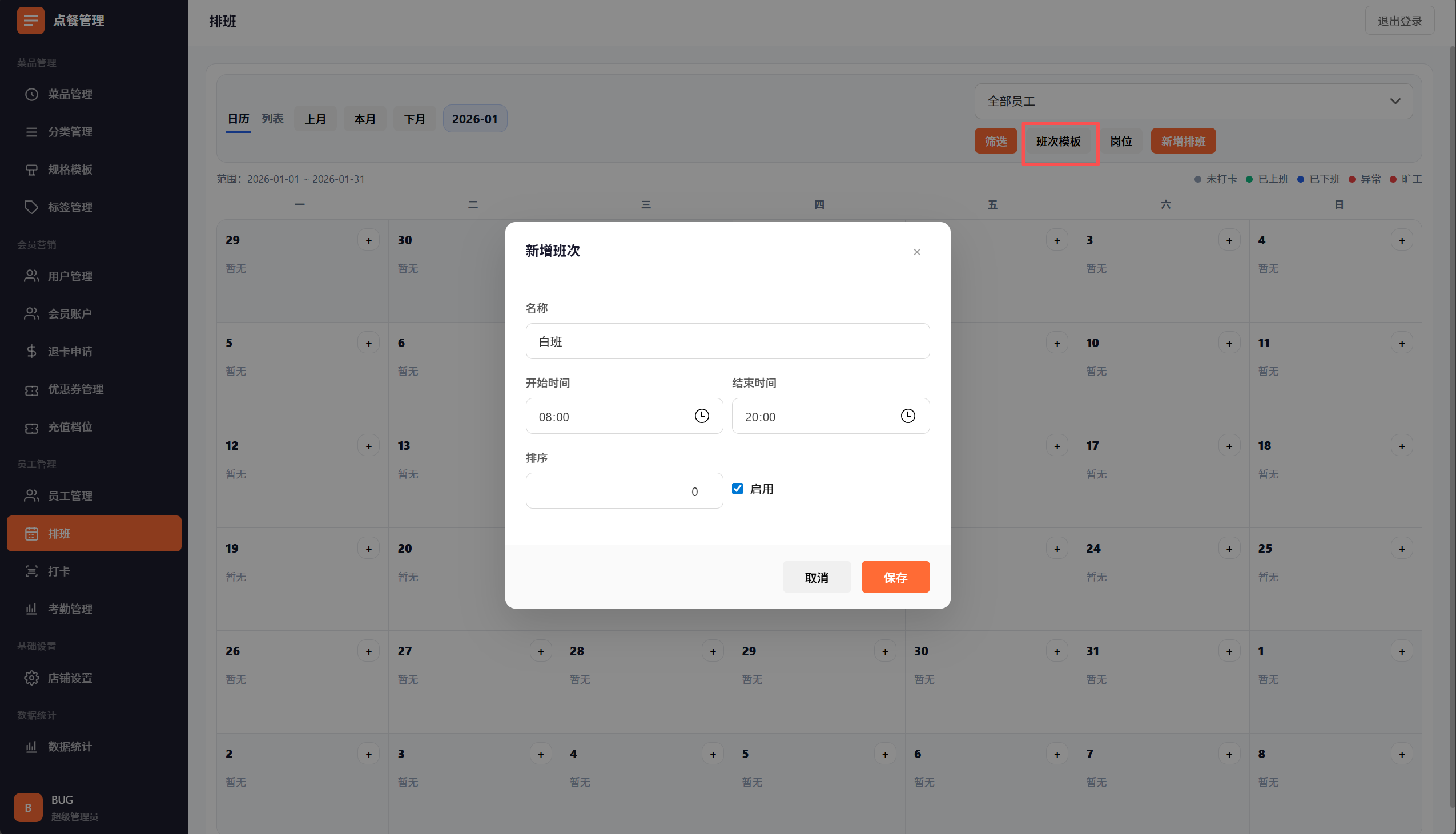Click the hamburger logo icon beside 点餐管理
1456x834 pixels.
pos(30,21)
